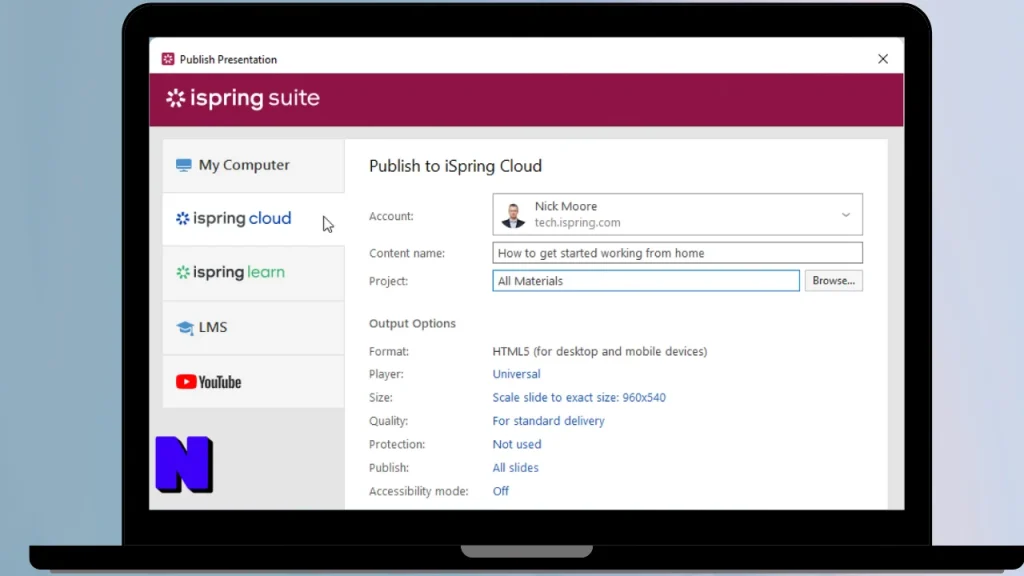Click the Browse... button
The width and height of the screenshot is (1024, 576).
833,281
